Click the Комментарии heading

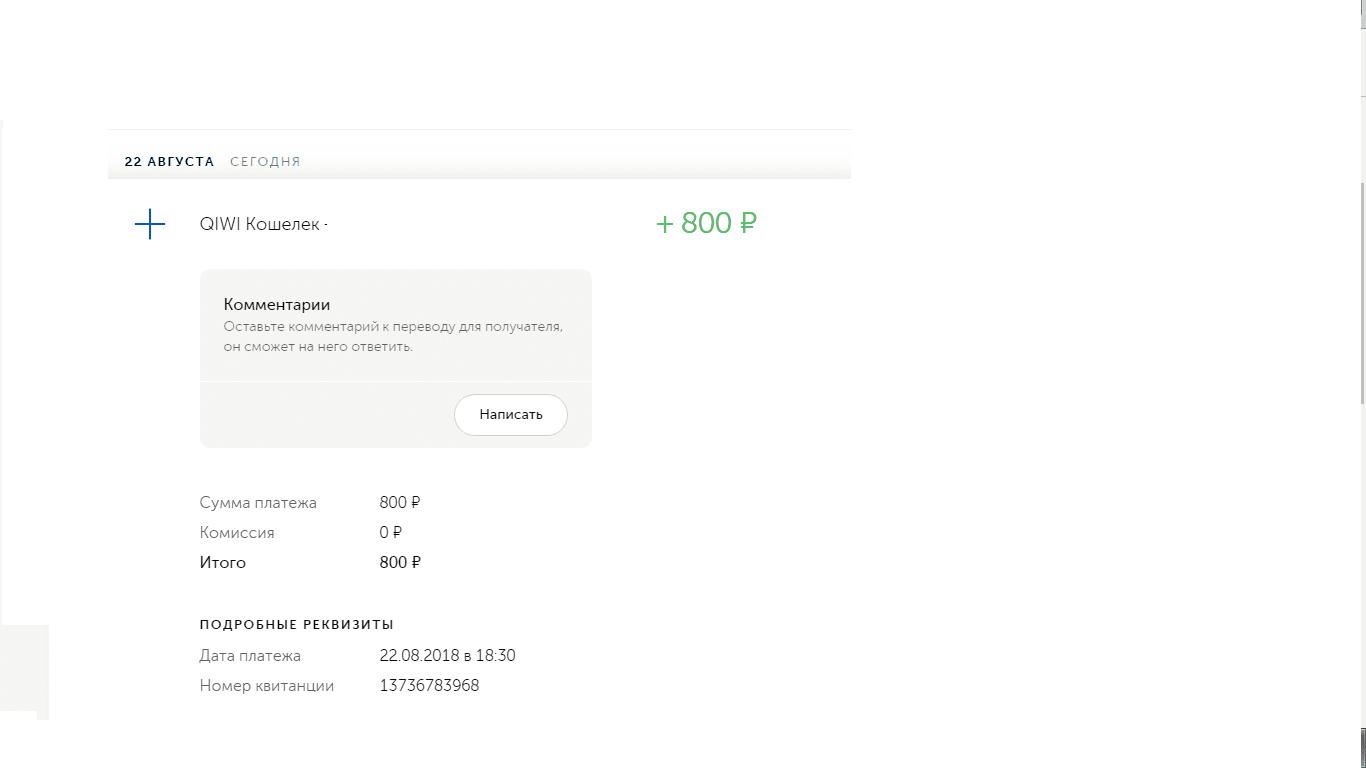[x=277, y=305]
